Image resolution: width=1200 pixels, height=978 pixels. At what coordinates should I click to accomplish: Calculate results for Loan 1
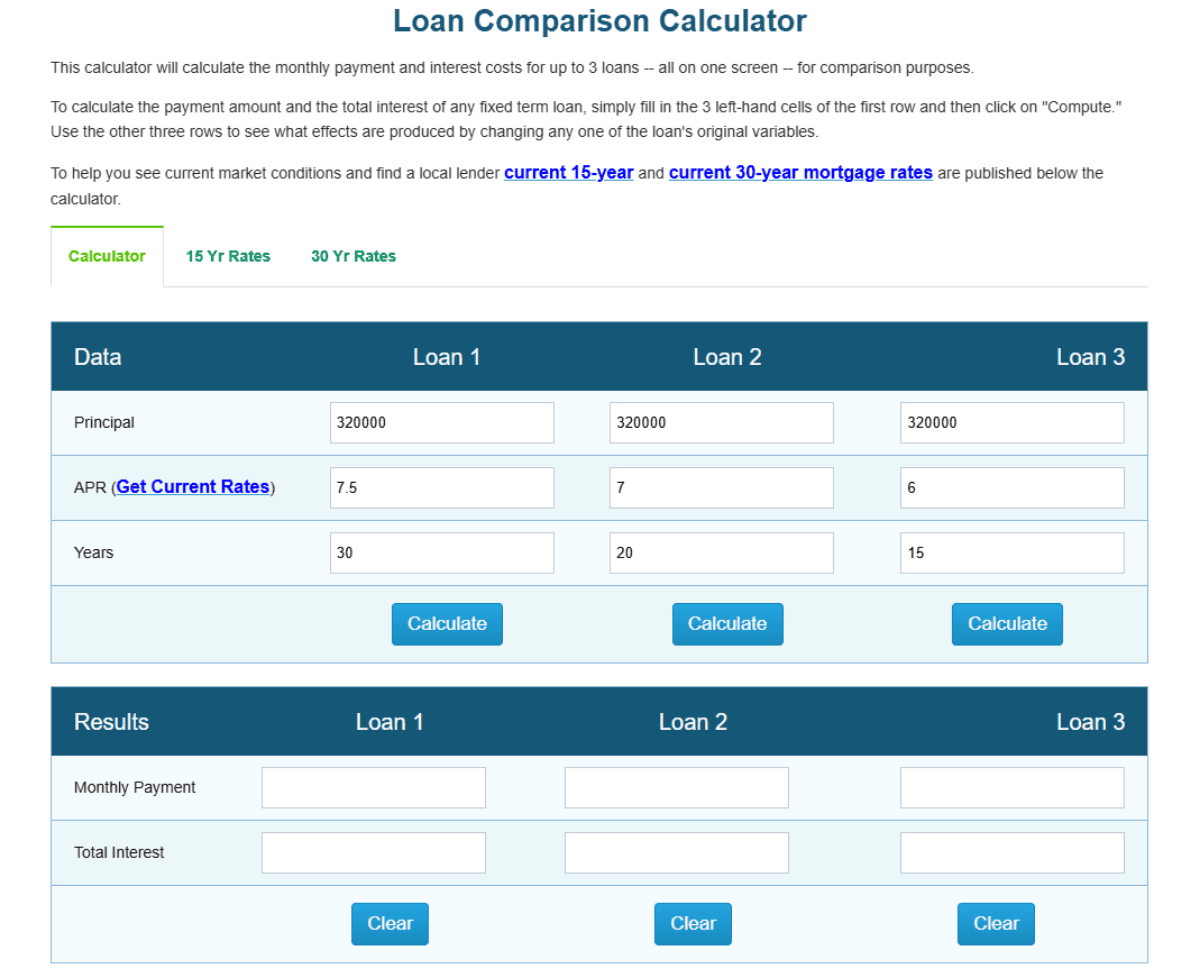click(446, 623)
